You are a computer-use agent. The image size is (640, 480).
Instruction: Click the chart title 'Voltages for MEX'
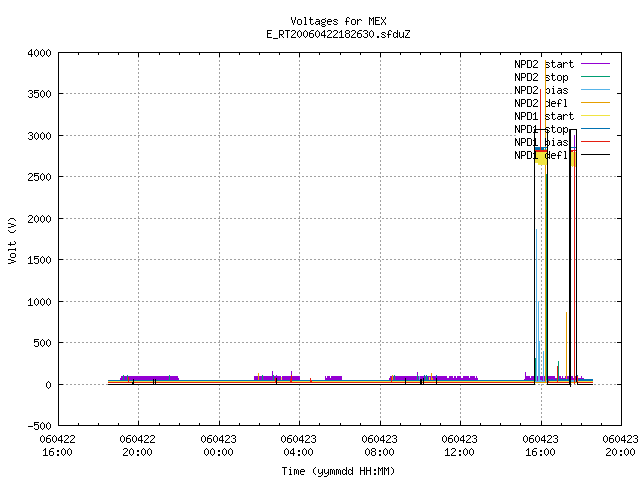click(338, 21)
